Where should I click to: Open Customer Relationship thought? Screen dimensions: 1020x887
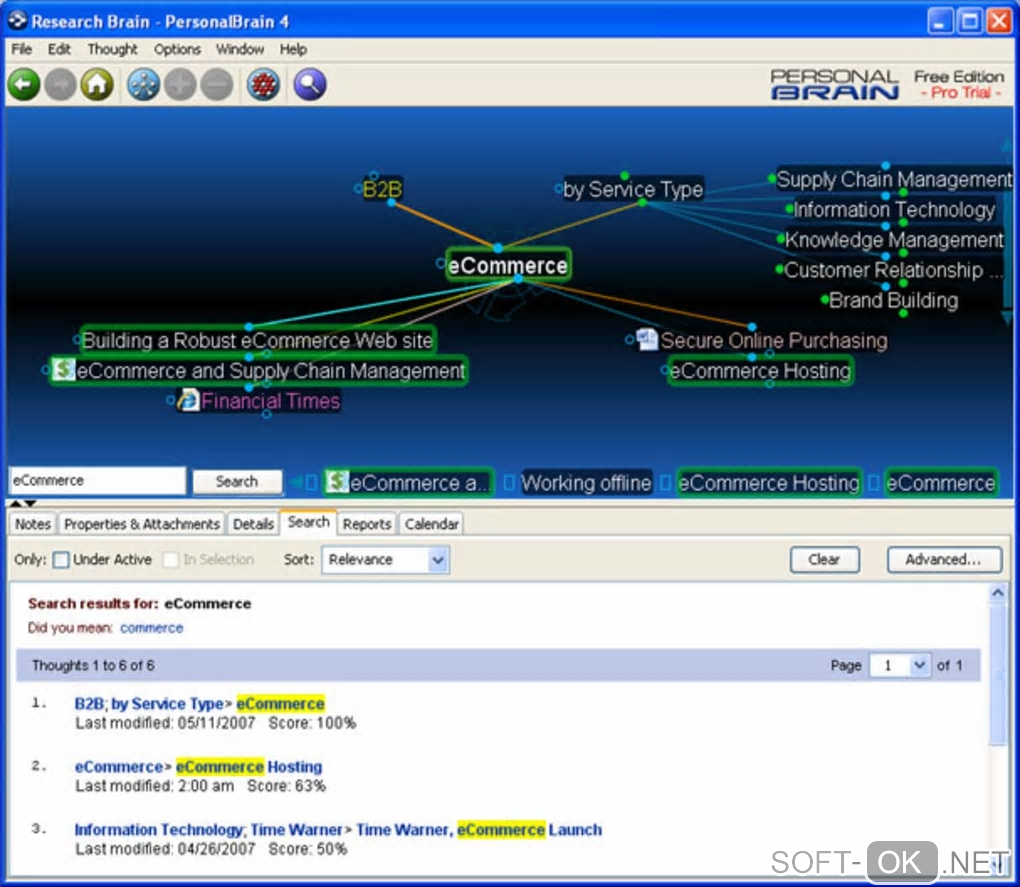(892, 270)
